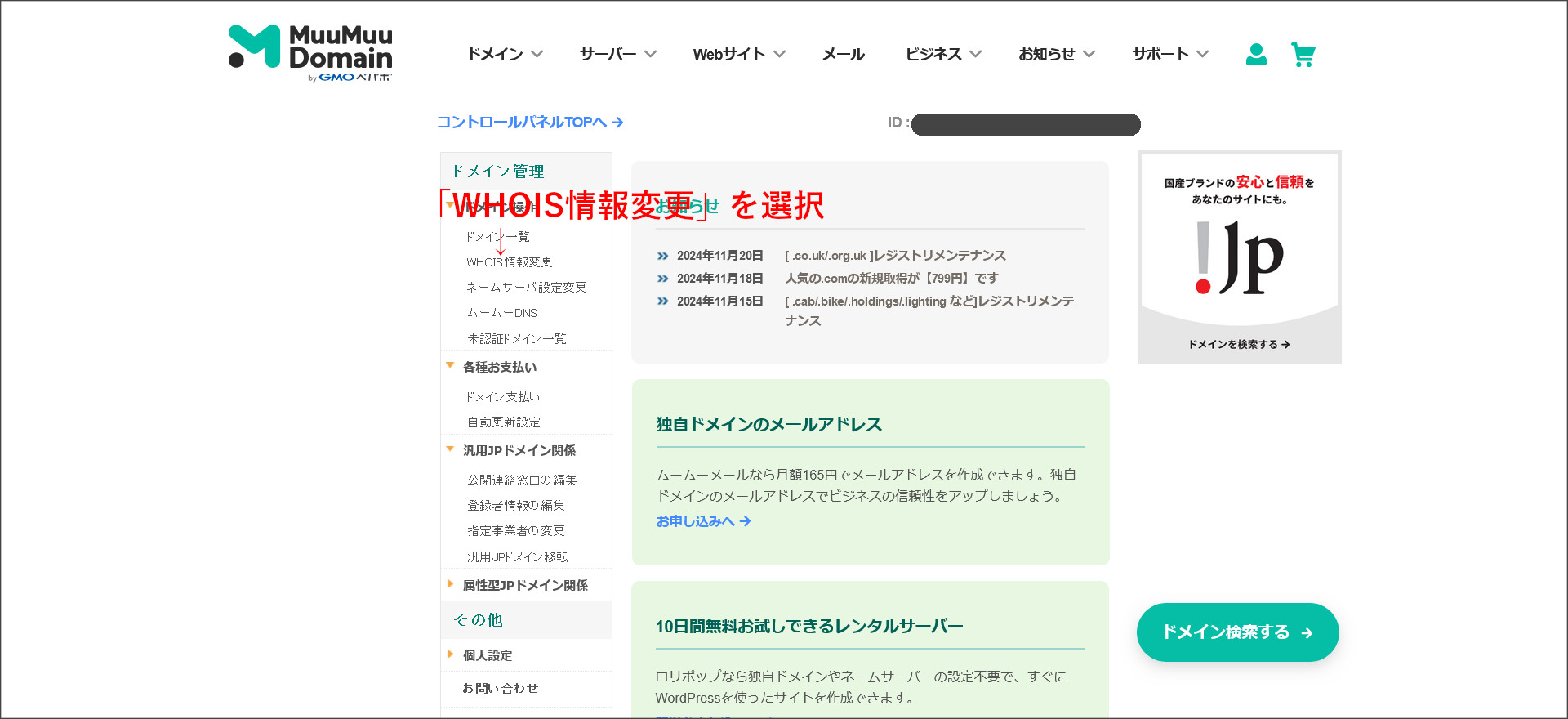This screenshot has width=1568, height=719.
Task: Open the ビジネス navigation menu label
Action: point(933,54)
